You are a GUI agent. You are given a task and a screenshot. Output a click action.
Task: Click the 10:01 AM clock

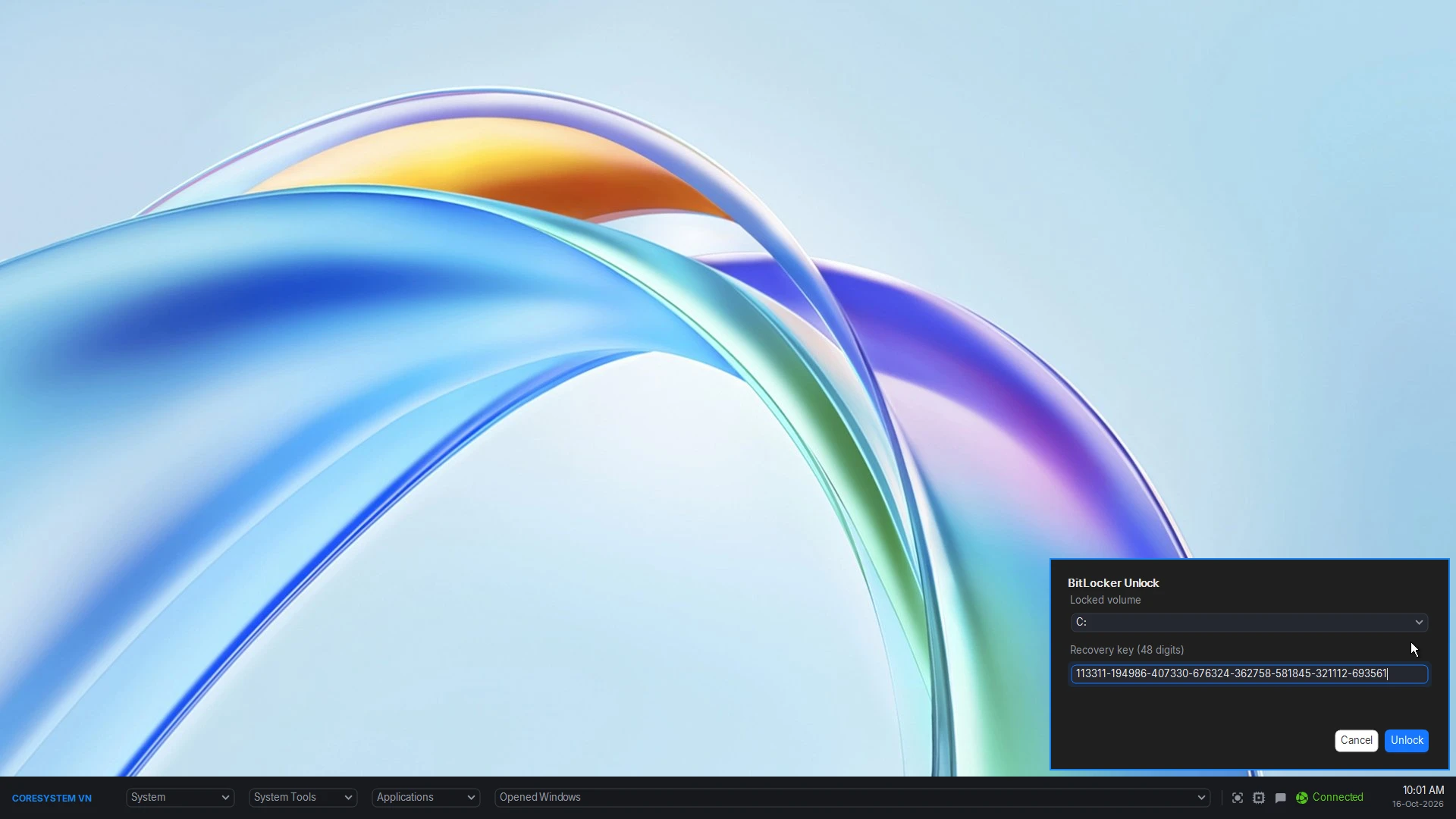click(x=1423, y=790)
